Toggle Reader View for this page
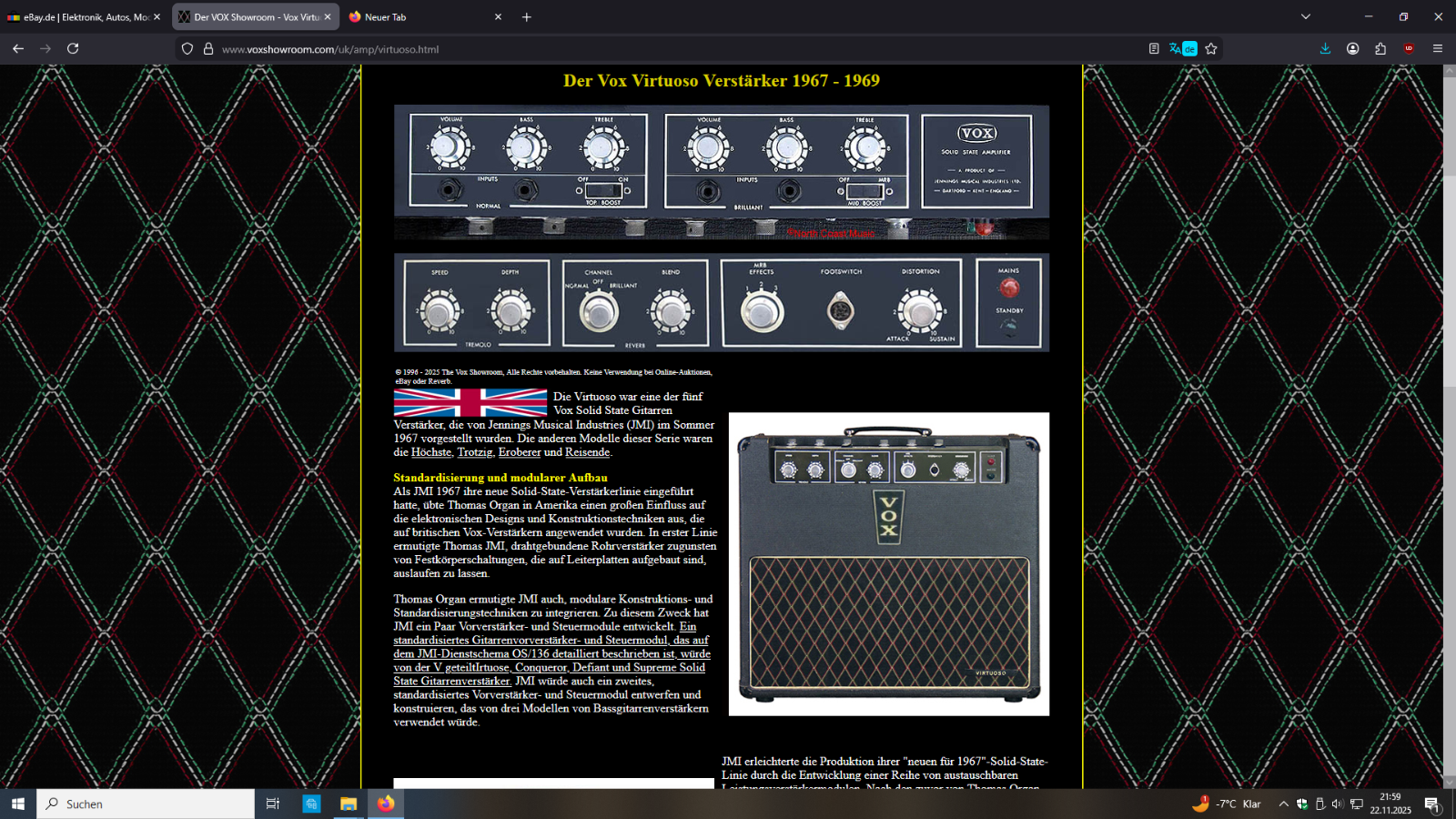The image size is (1456, 819). [x=1154, y=49]
